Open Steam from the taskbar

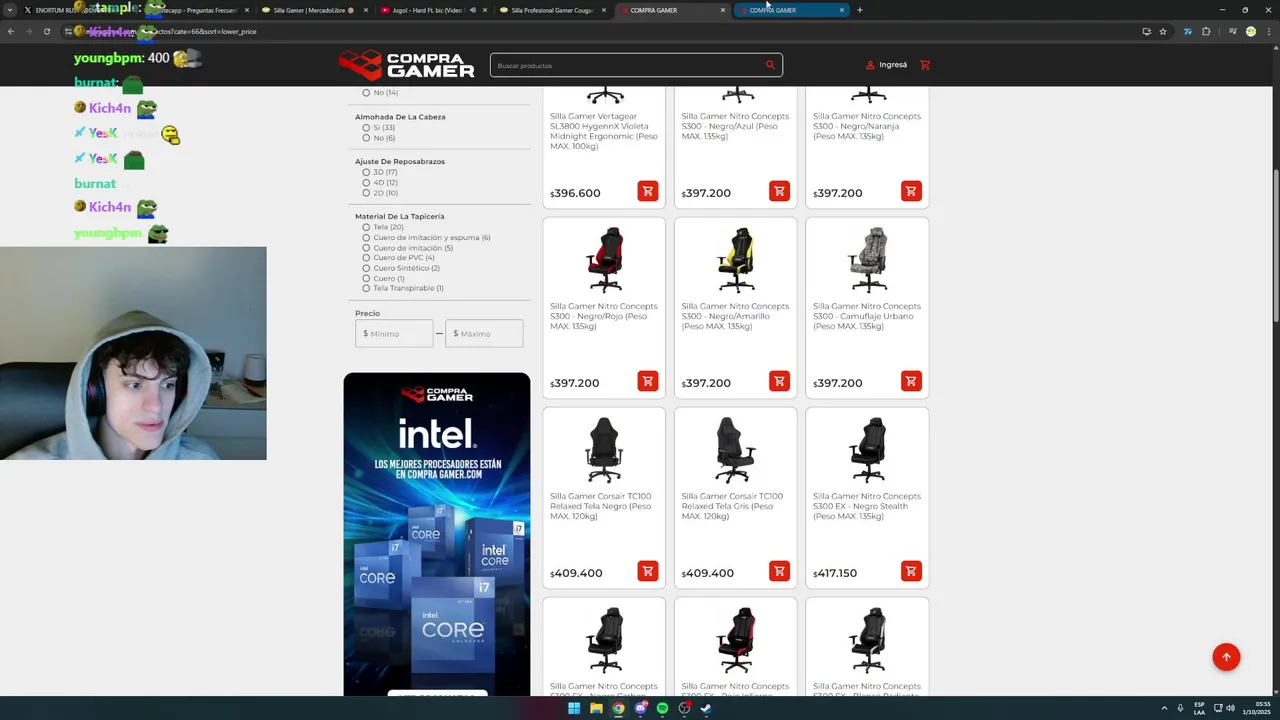click(x=706, y=708)
